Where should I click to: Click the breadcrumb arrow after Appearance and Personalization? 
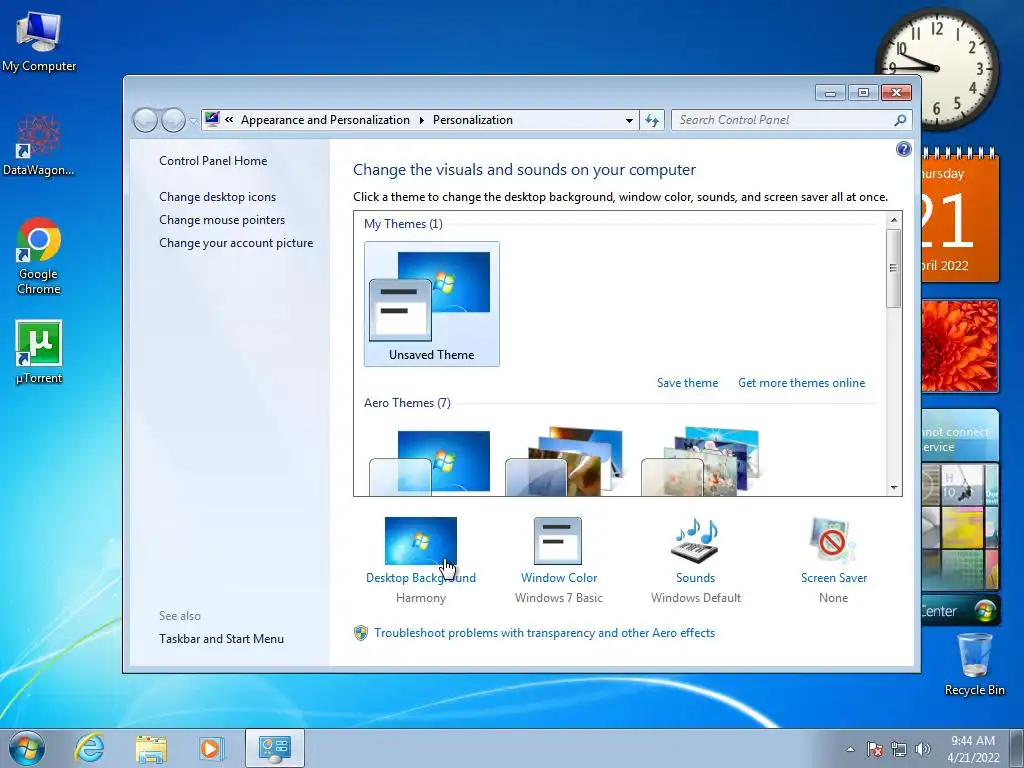(421, 120)
